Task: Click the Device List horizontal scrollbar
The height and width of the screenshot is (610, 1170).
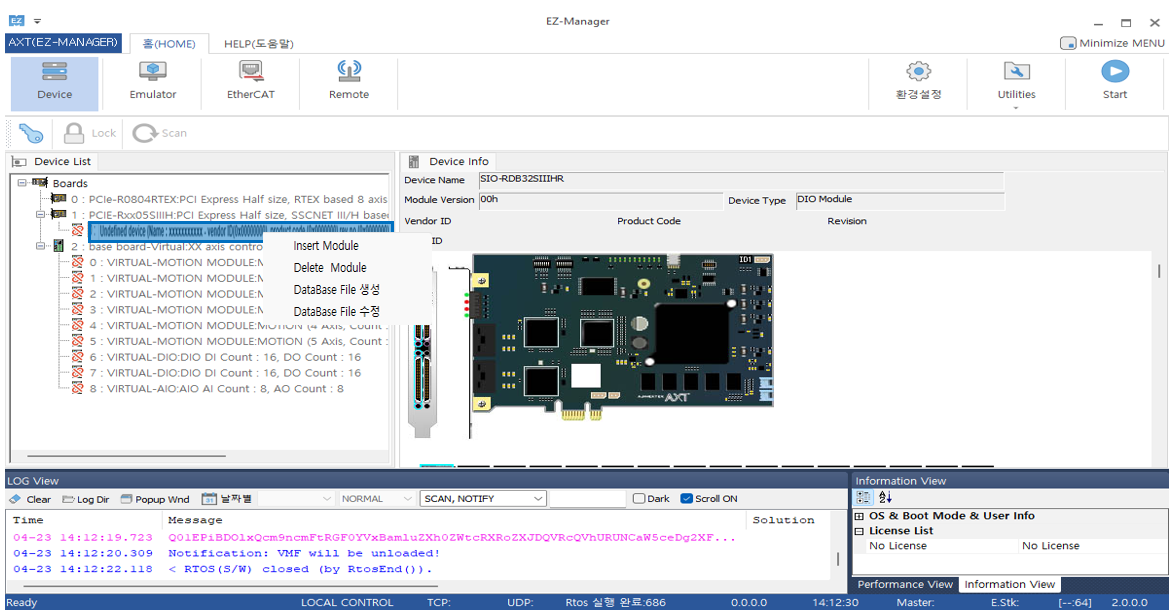Action: (127, 456)
